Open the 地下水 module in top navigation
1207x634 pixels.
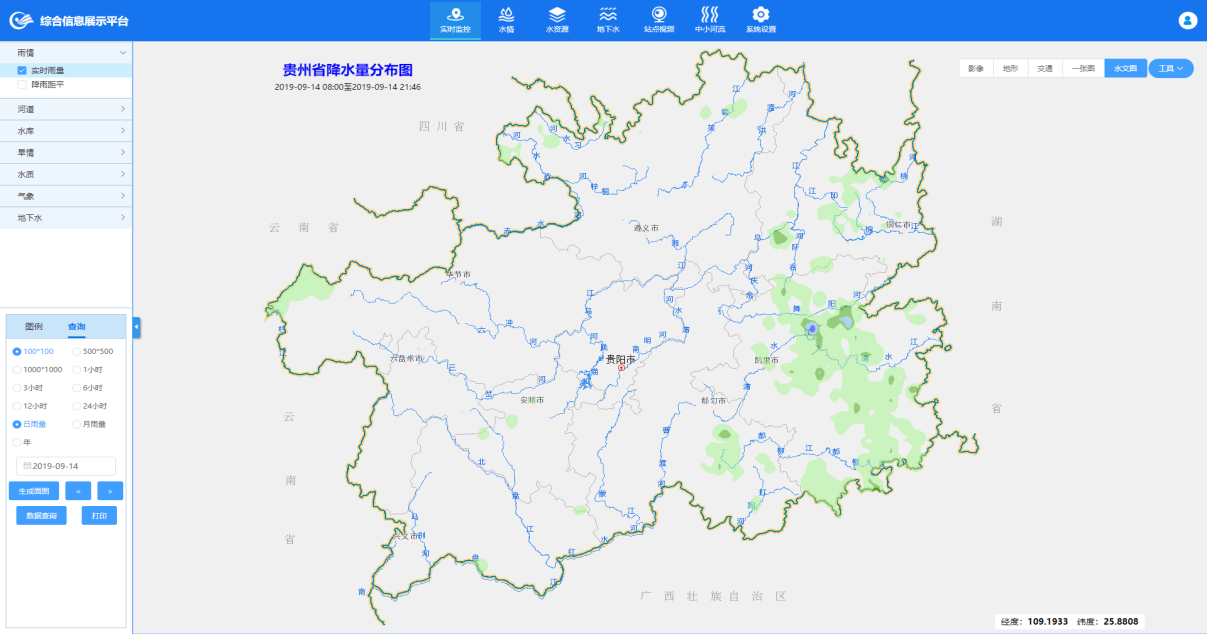(608, 20)
